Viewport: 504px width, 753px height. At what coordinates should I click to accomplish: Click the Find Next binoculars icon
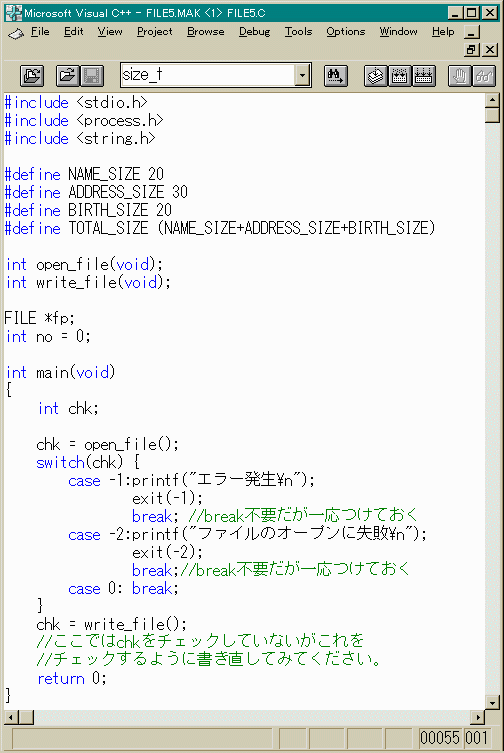click(x=335, y=75)
